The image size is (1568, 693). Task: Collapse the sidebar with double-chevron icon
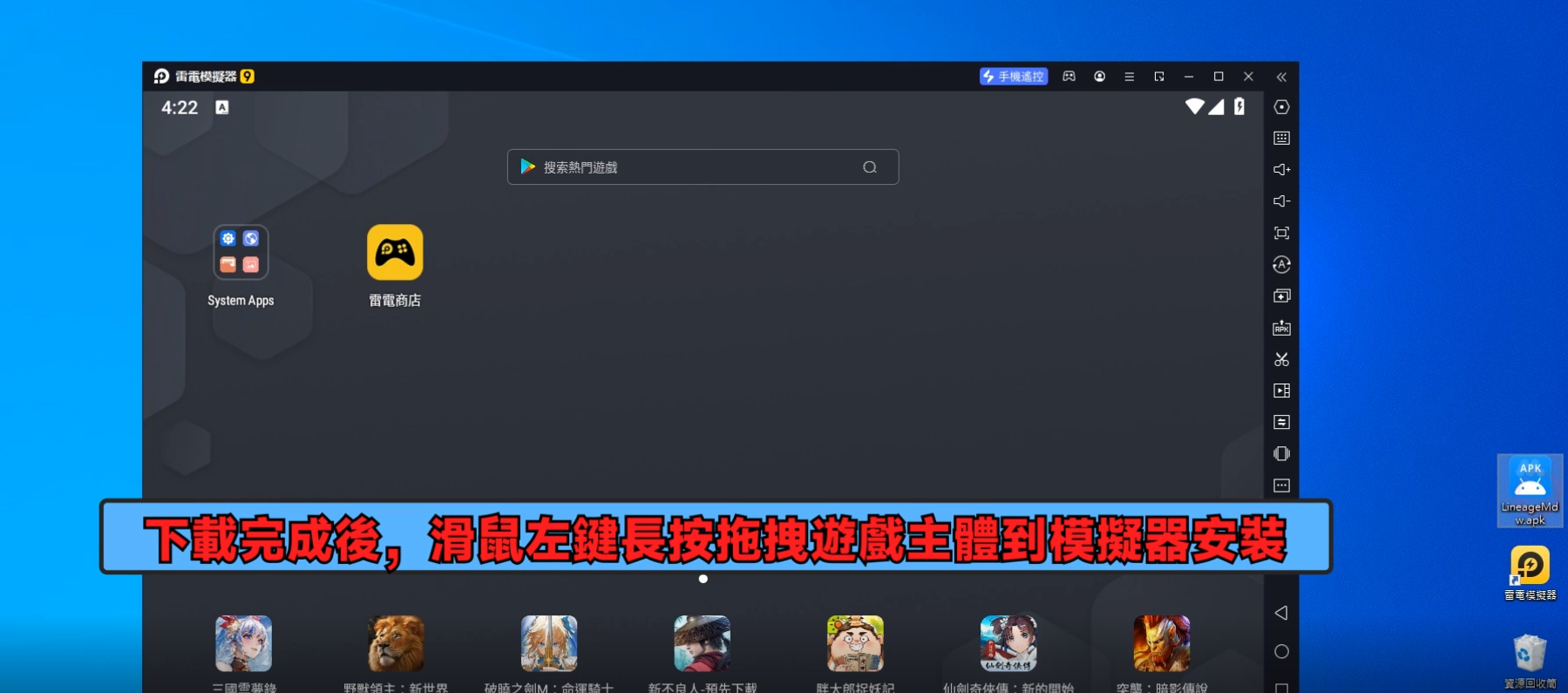coord(1281,77)
